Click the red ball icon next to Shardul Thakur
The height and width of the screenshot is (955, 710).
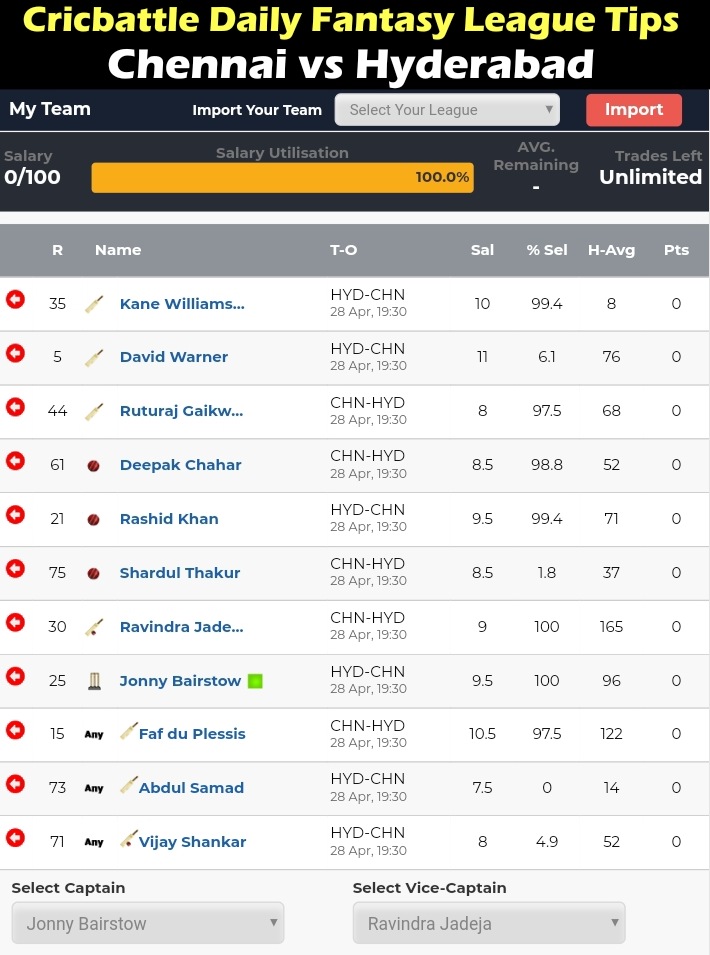click(93, 573)
